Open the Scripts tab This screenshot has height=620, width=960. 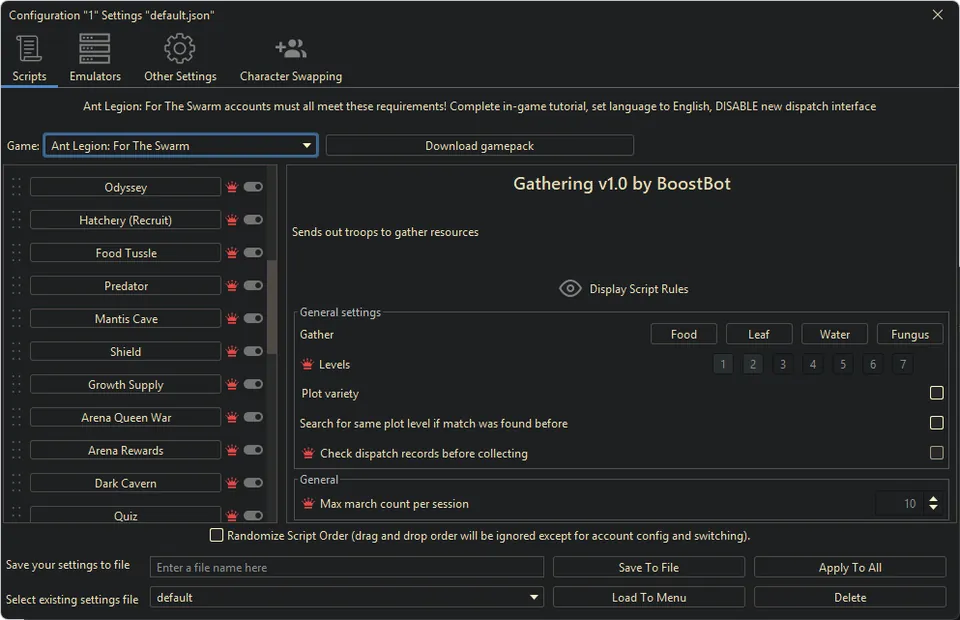point(29,58)
